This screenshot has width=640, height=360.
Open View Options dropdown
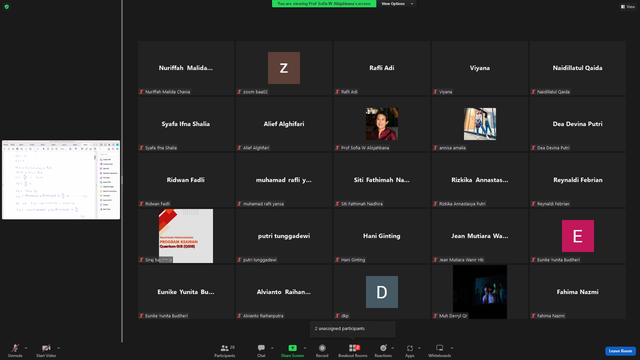pos(397,4)
